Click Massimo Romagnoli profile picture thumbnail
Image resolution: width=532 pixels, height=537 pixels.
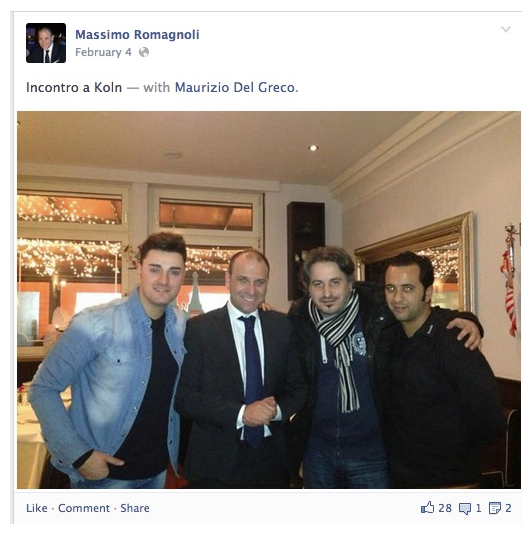46,43
